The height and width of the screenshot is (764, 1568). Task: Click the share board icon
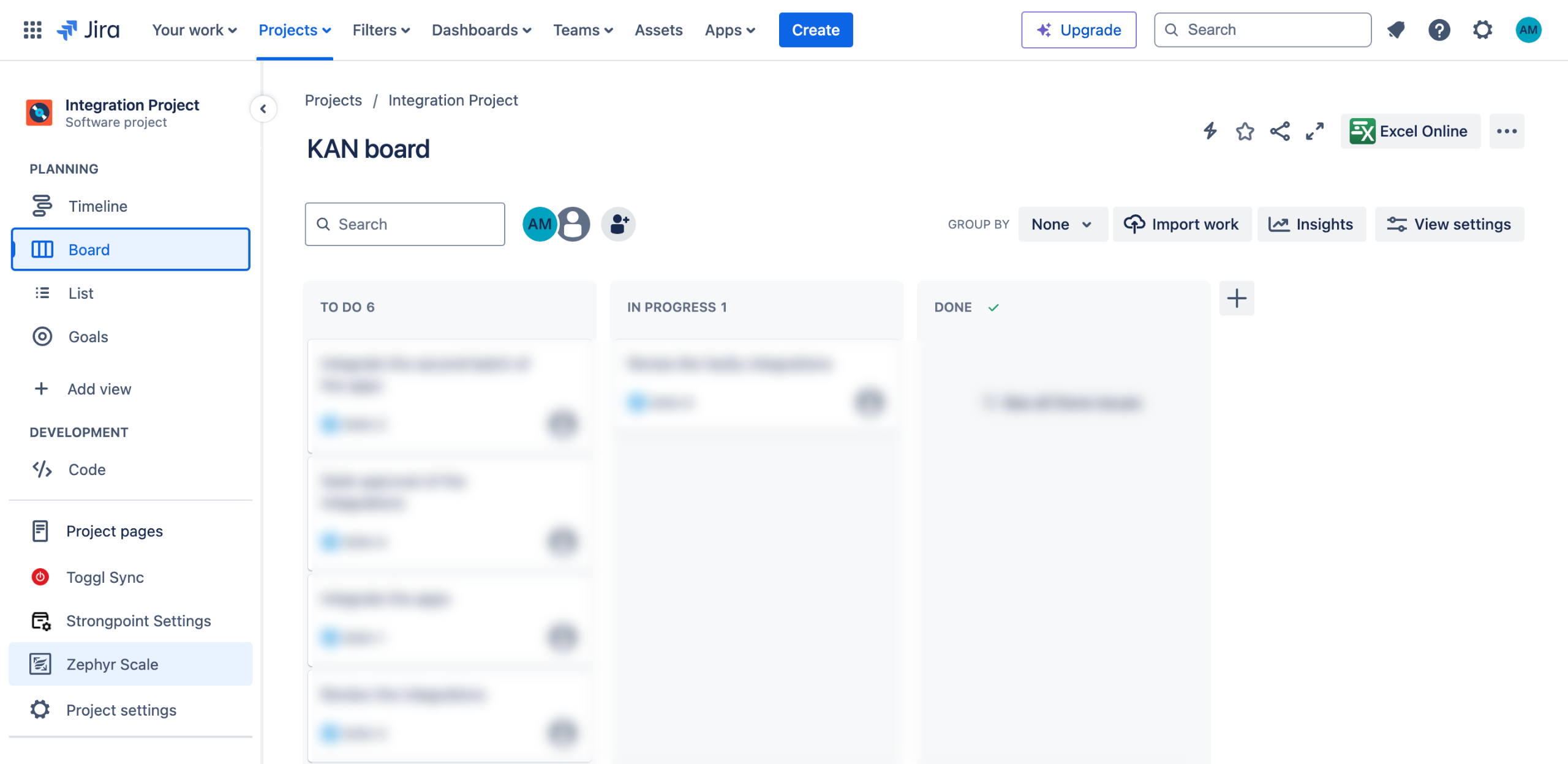[x=1280, y=131]
